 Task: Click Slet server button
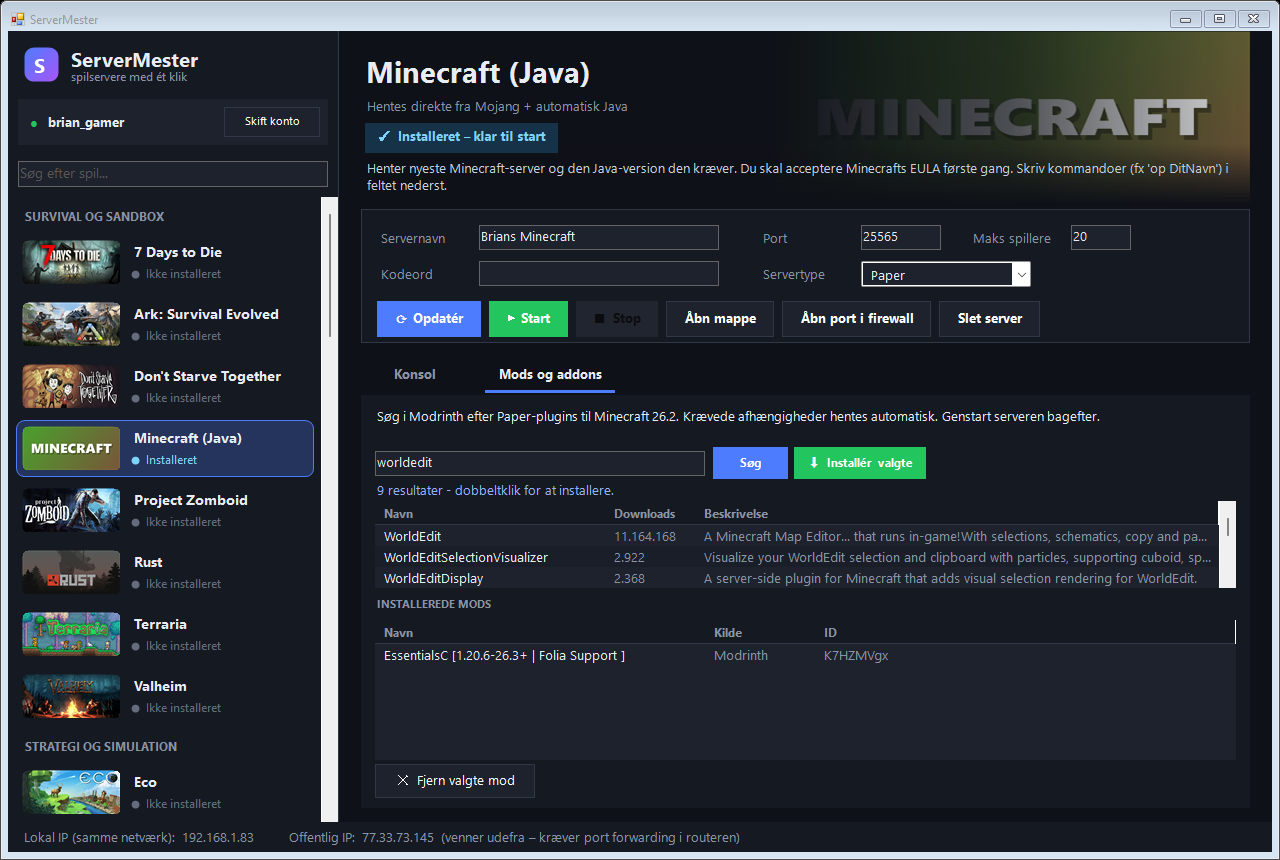click(989, 319)
